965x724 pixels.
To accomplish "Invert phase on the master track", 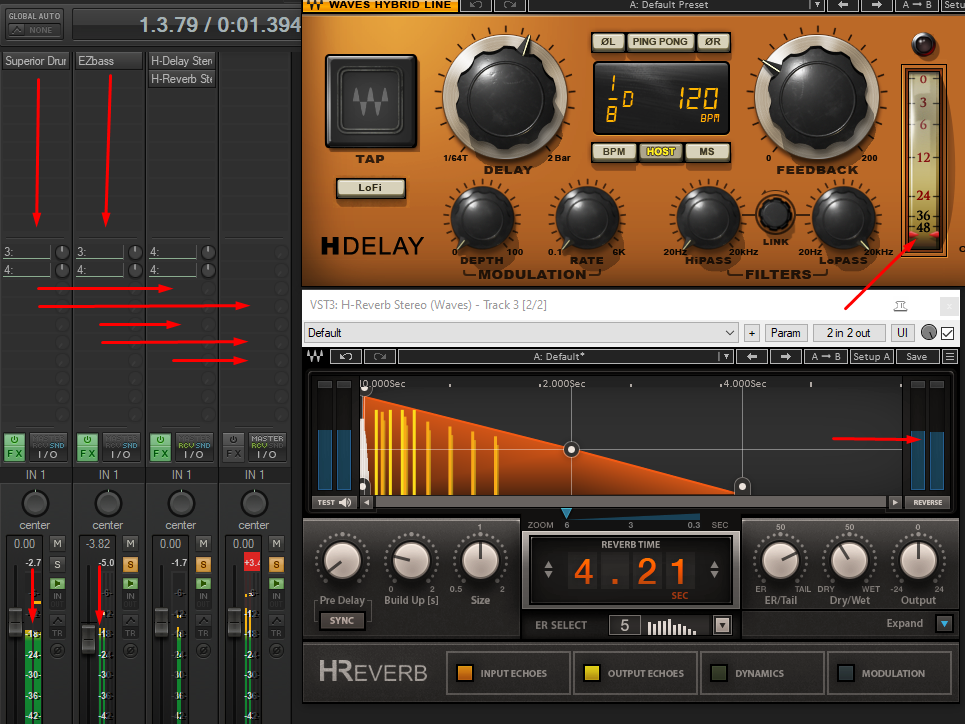I will click(276, 650).
